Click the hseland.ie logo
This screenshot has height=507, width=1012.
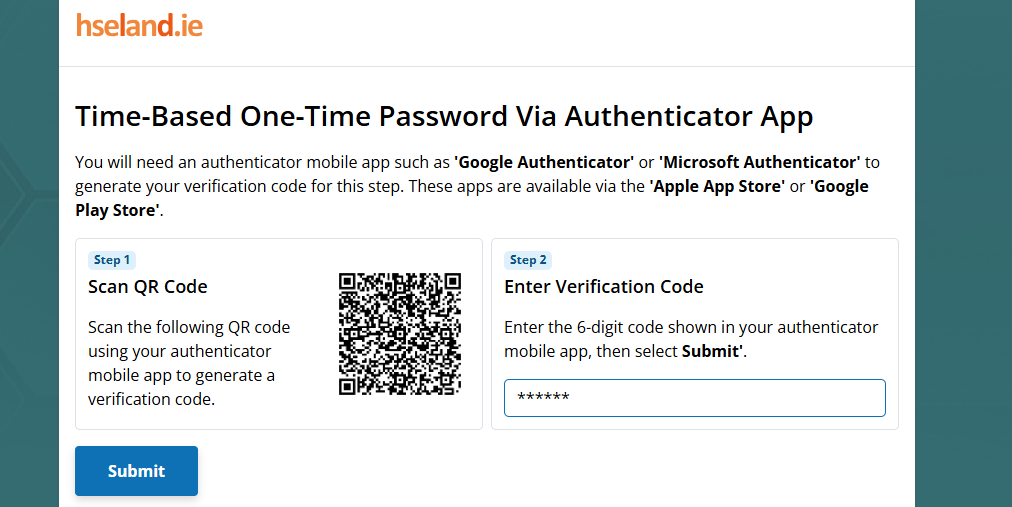[x=139, y=25]
